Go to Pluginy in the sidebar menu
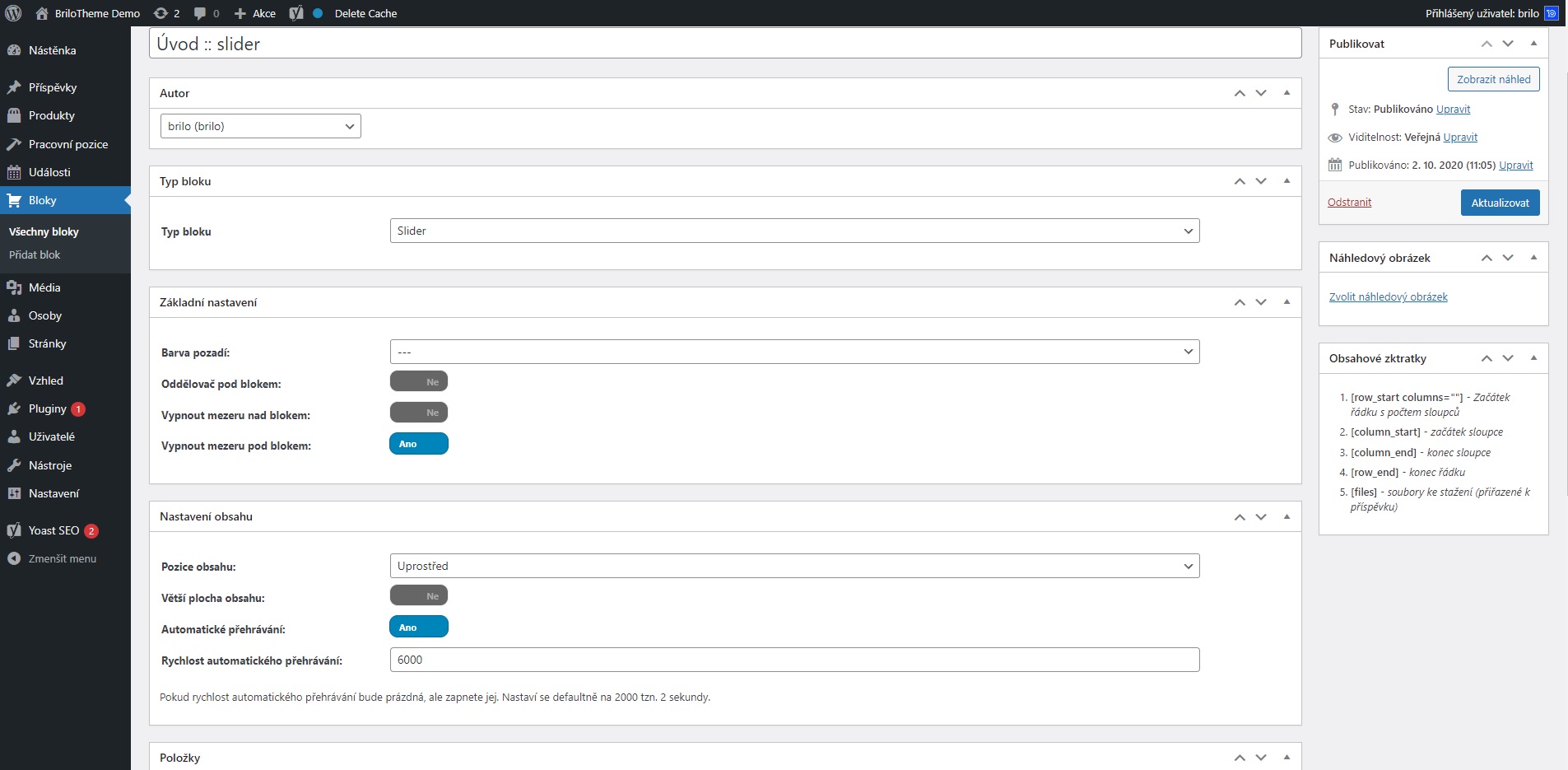This screenshot has height=770, width=1568. (47, 408)
